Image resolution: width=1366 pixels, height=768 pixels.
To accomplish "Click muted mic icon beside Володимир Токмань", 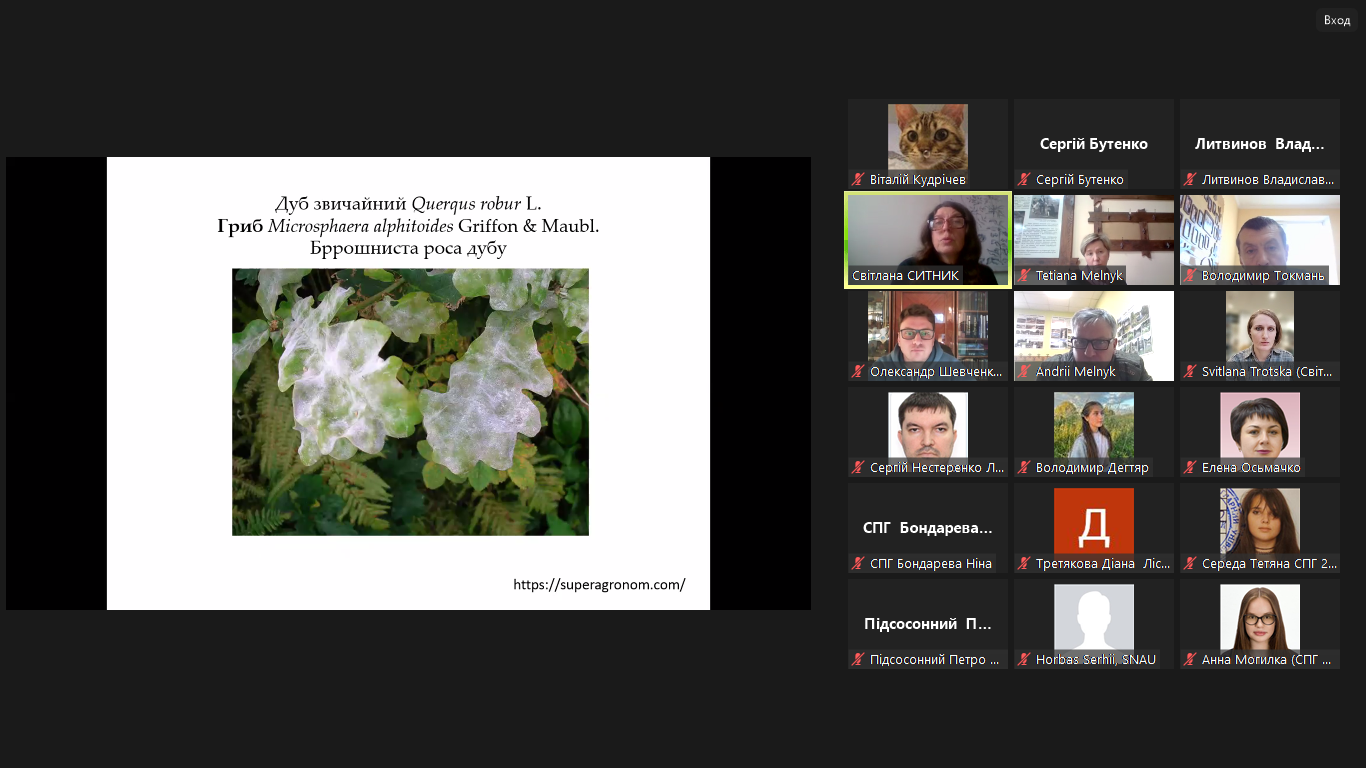I will point(1190,276).
